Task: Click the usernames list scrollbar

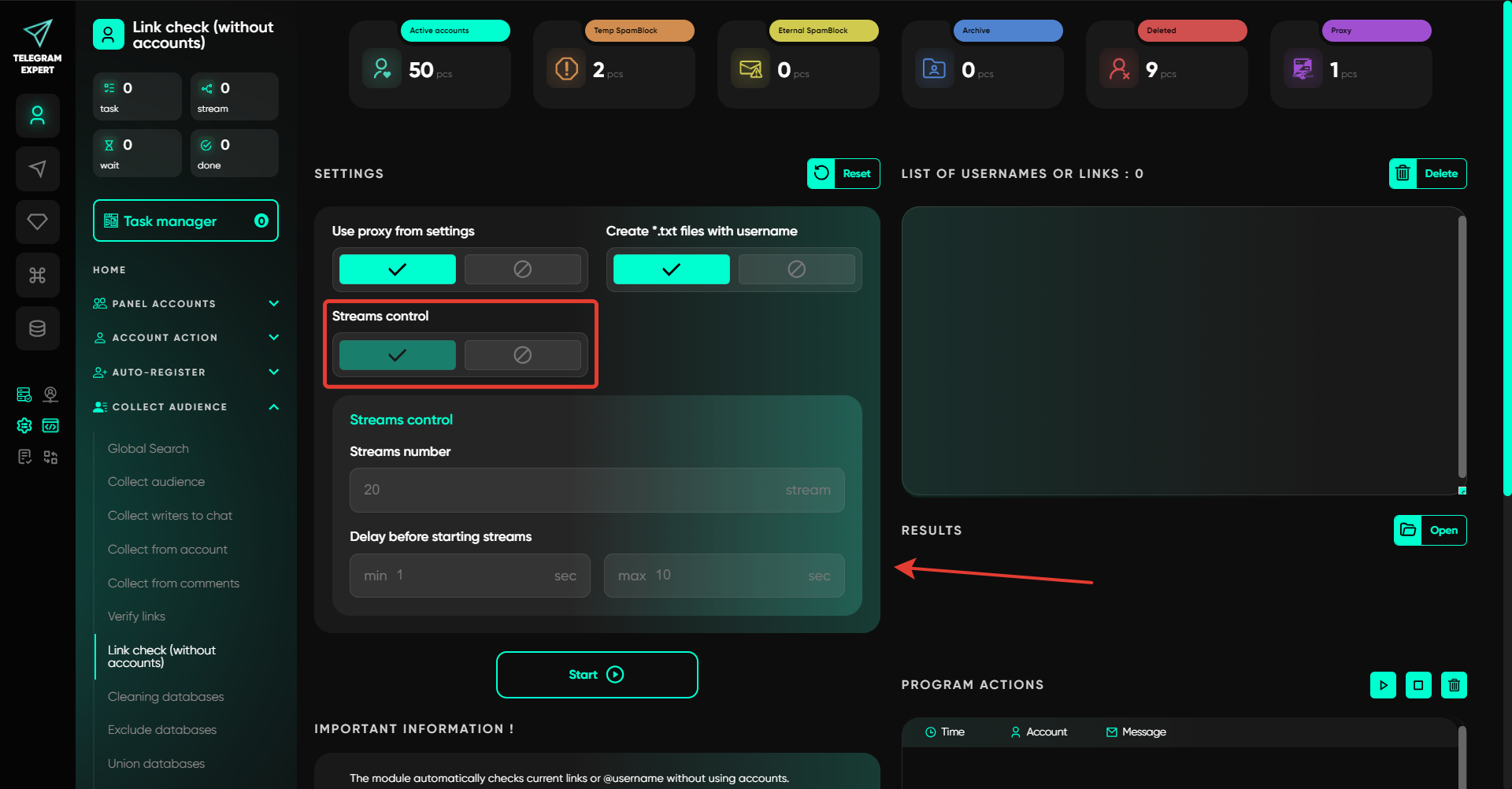Action: pos(1462,346)
